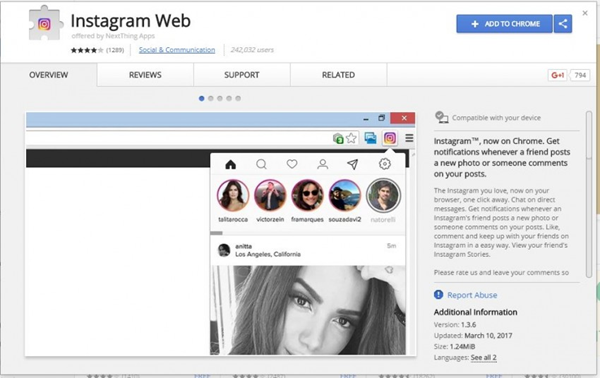This screenshot has height=378, width=600.
Task: Open the heart activity icon
Action: coord(292,164)
